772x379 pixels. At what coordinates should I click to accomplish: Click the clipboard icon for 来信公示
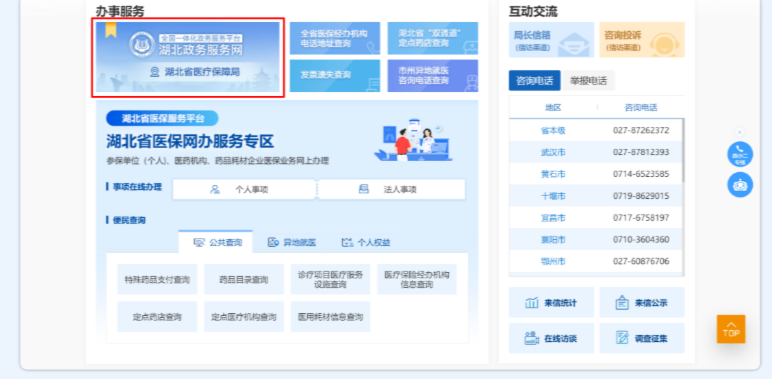click(x=622, y=302)
